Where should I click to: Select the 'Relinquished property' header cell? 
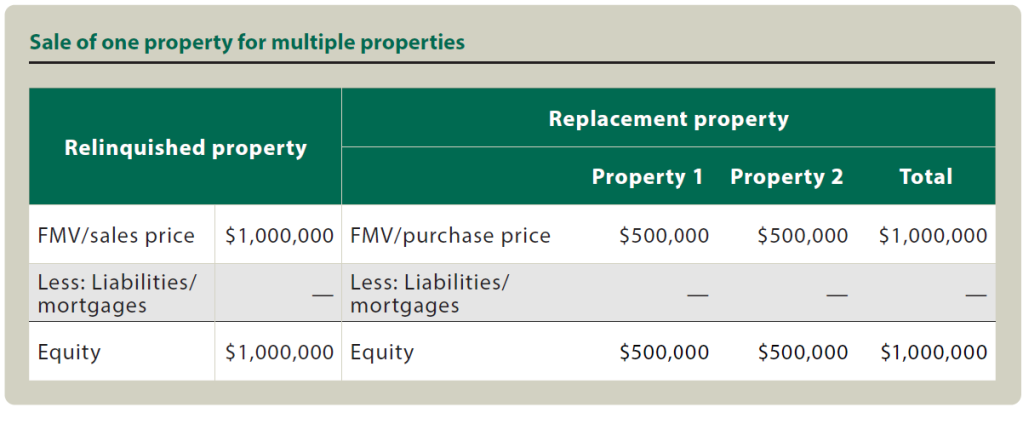click(185, 148)
